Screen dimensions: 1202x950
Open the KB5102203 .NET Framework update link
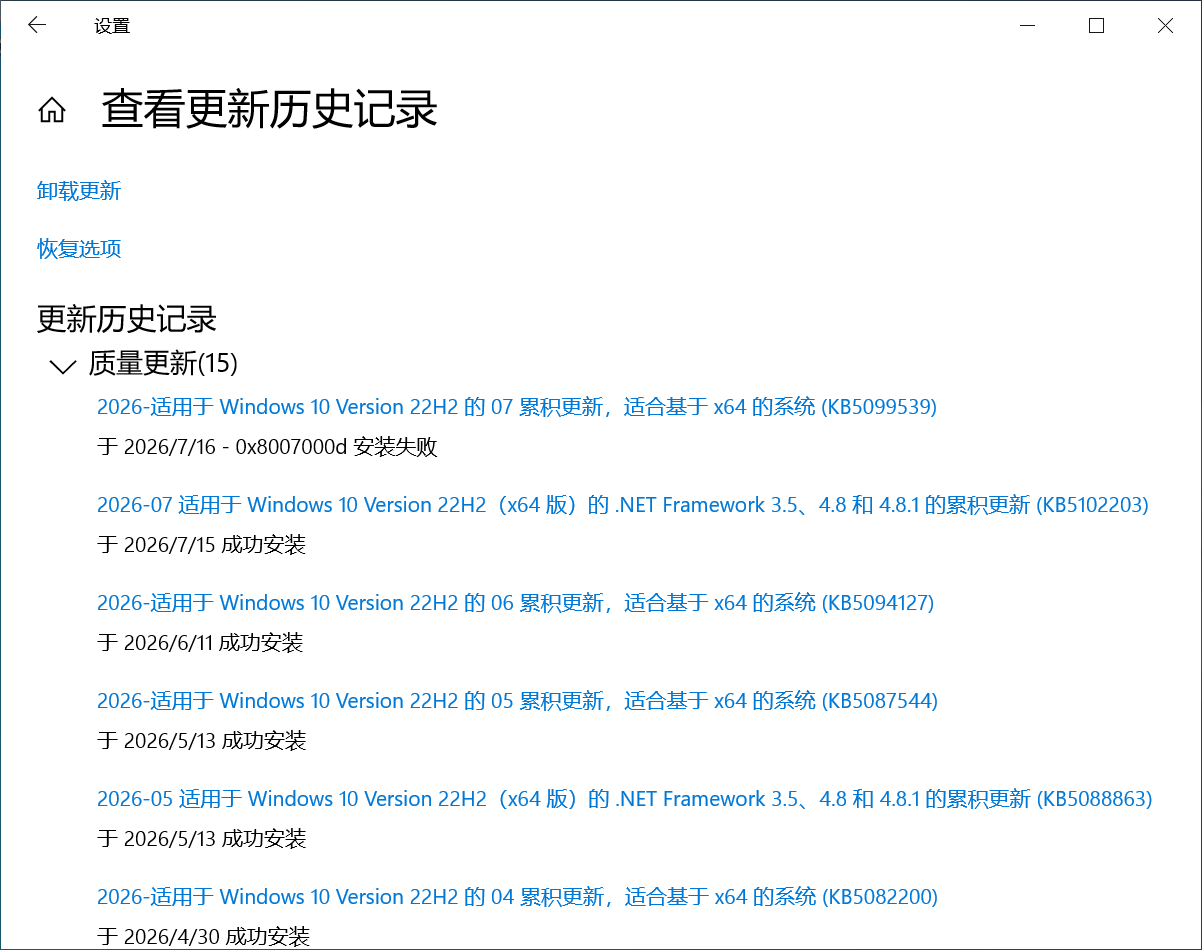[x=623, y=505]
